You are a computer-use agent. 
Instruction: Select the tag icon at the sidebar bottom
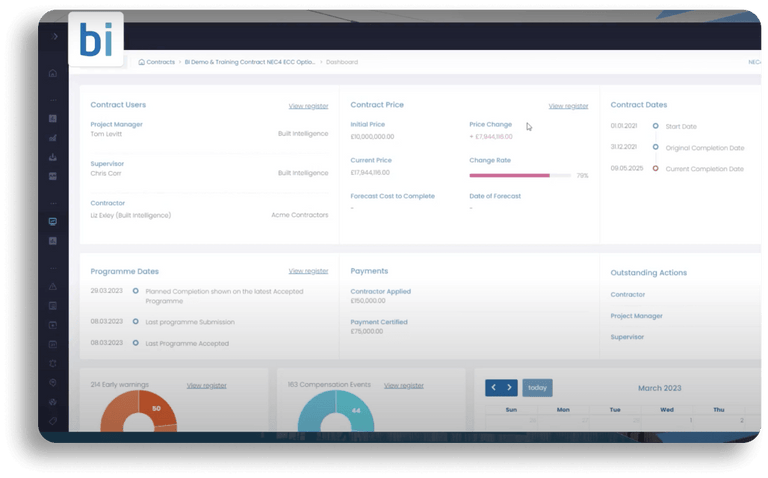[53, 421]
